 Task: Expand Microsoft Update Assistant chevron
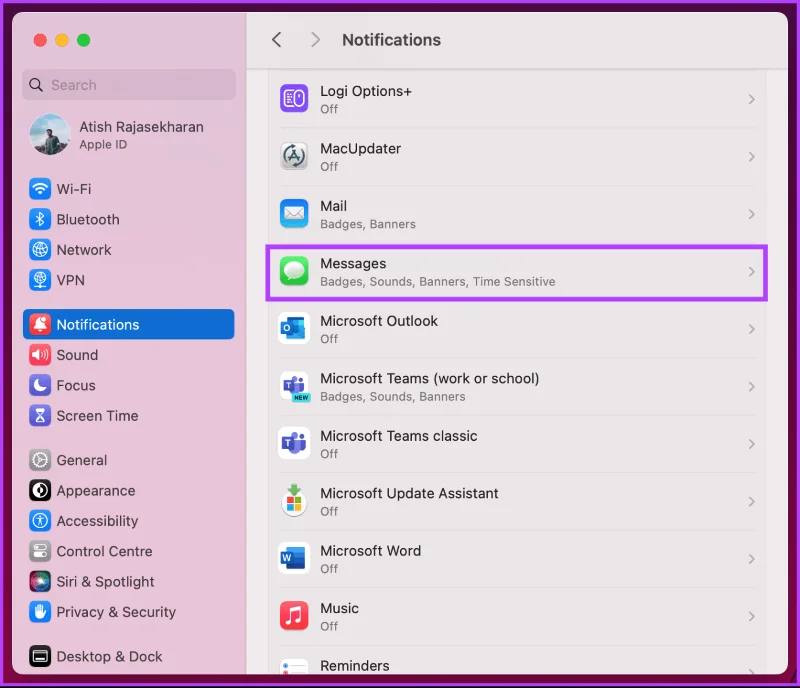[752, 502]
